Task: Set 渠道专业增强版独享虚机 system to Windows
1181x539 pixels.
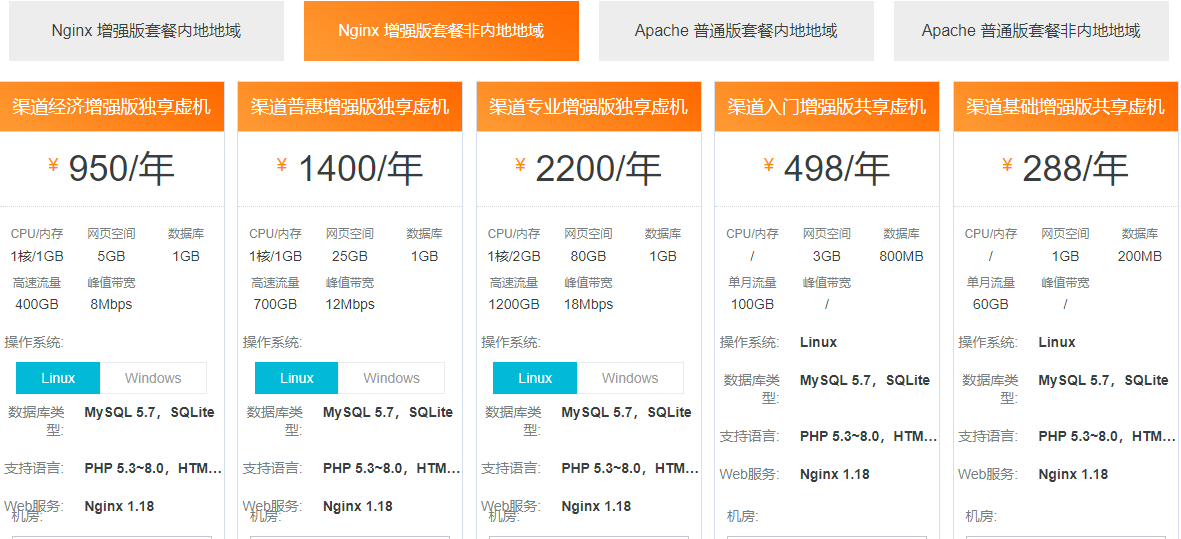Action: (x=630, y=378)
